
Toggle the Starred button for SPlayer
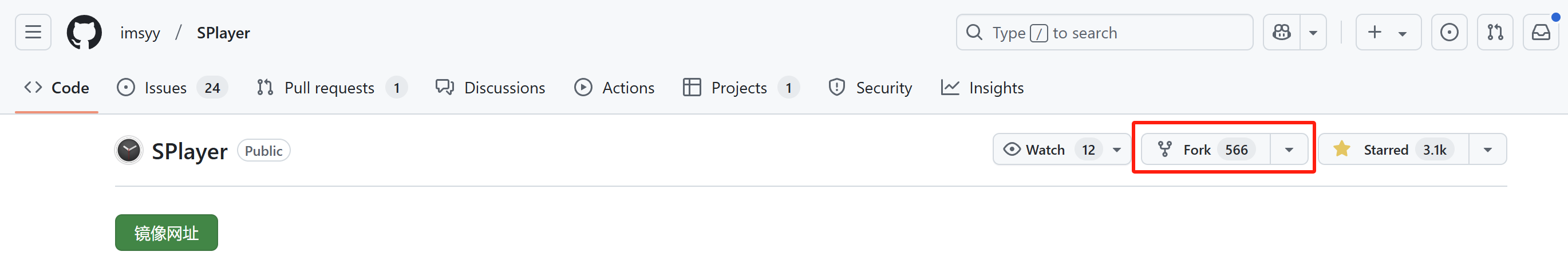pyautogui.click(x=1394, y=150)
